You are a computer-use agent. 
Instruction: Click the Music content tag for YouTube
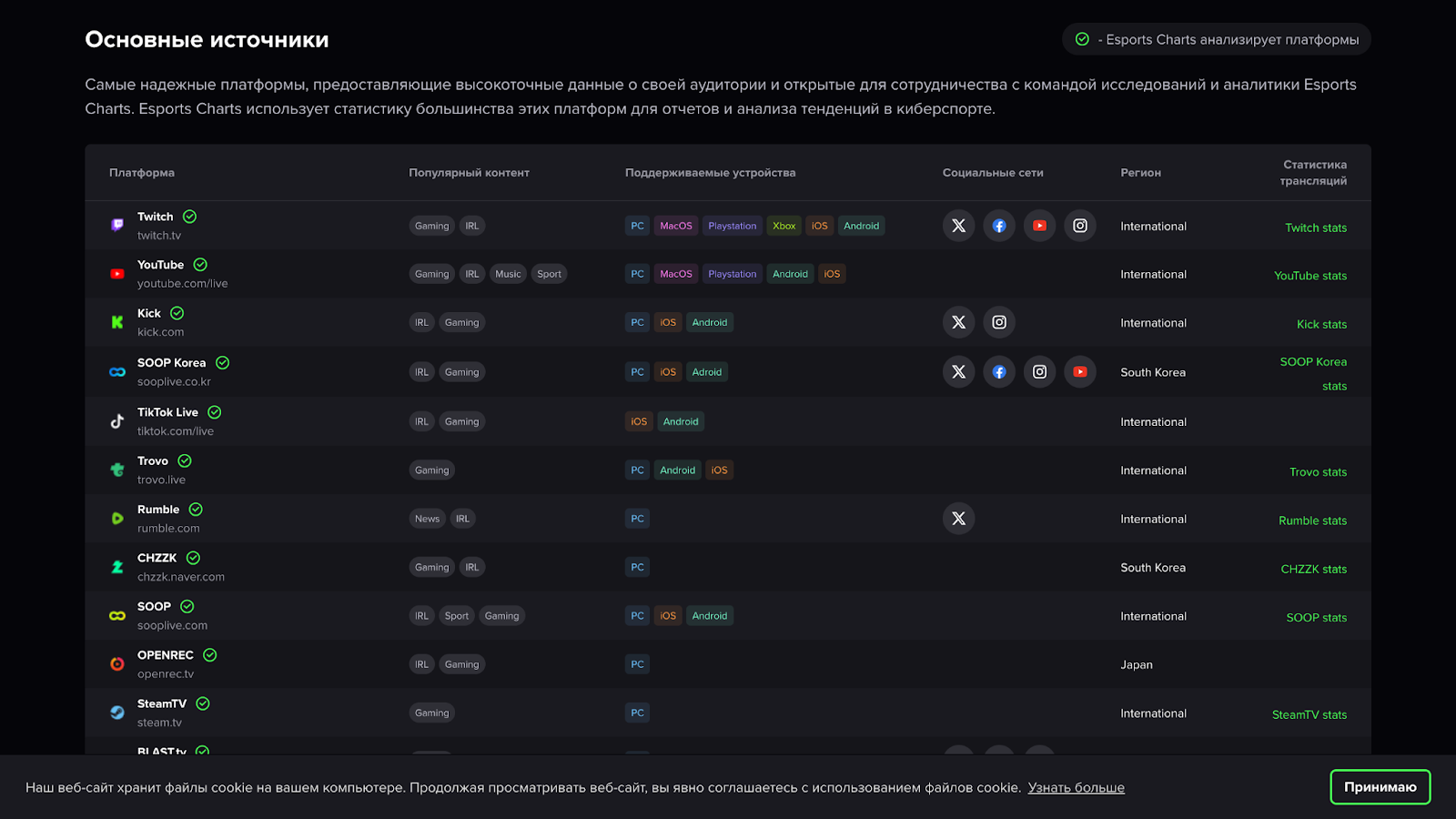pyautogui.click(x=508, y=274)
